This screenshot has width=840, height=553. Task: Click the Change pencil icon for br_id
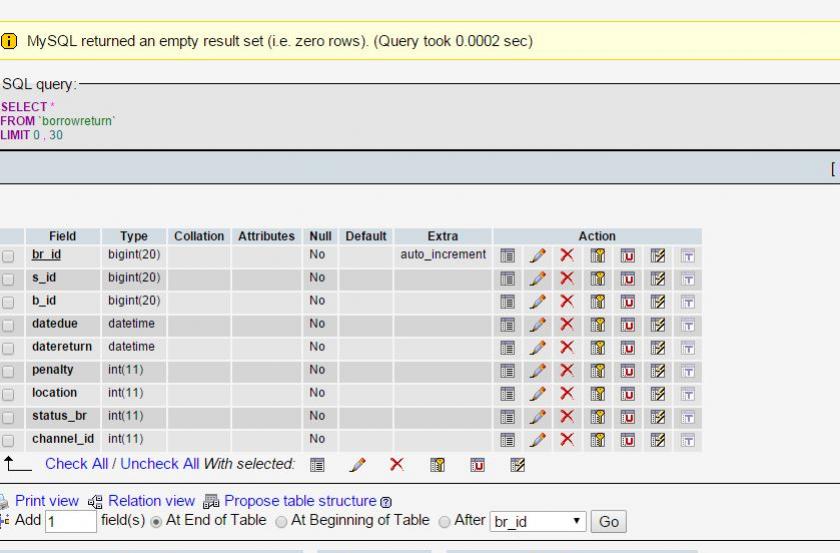coord(538,255)
